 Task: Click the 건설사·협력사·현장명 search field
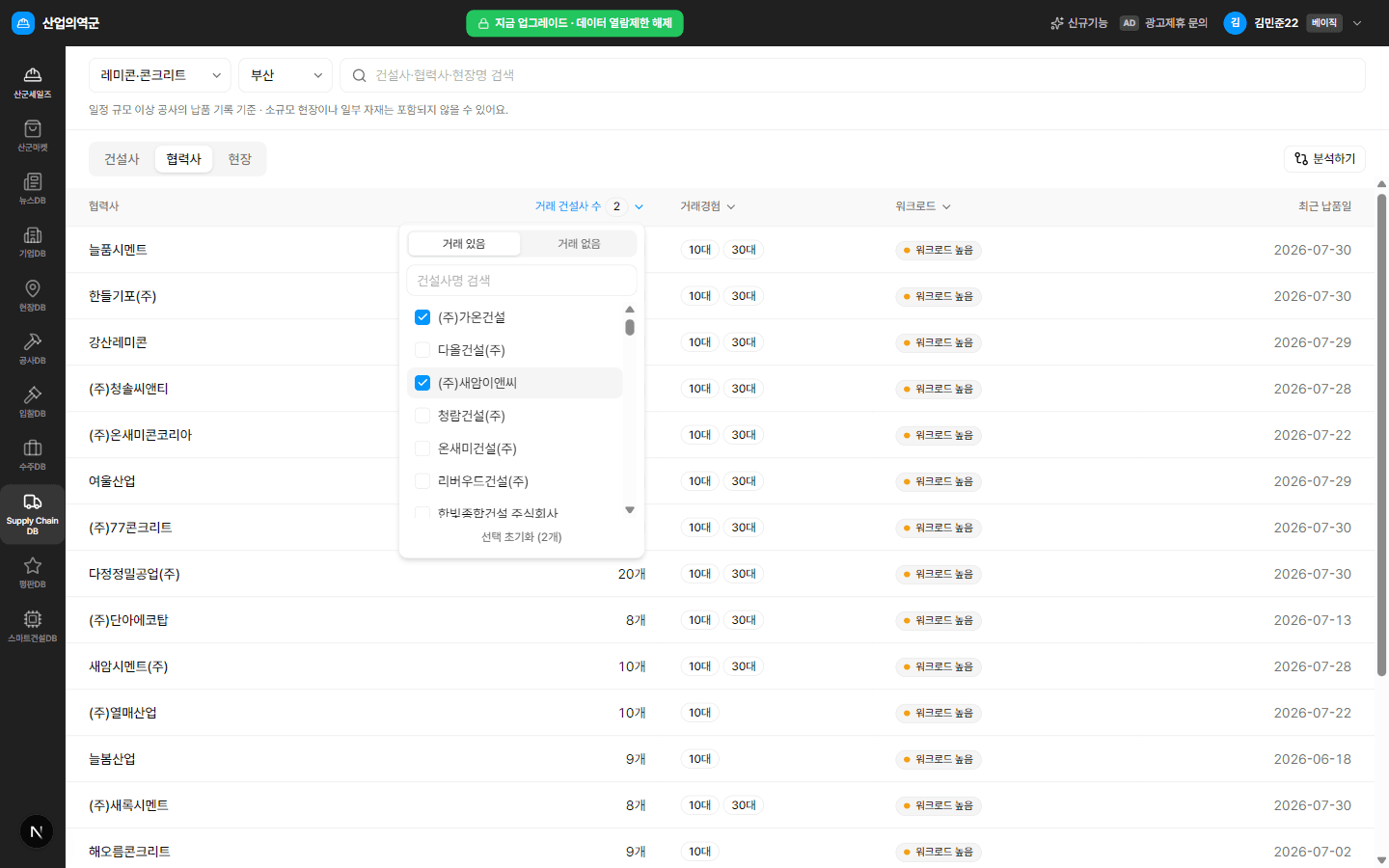[853, 75]
